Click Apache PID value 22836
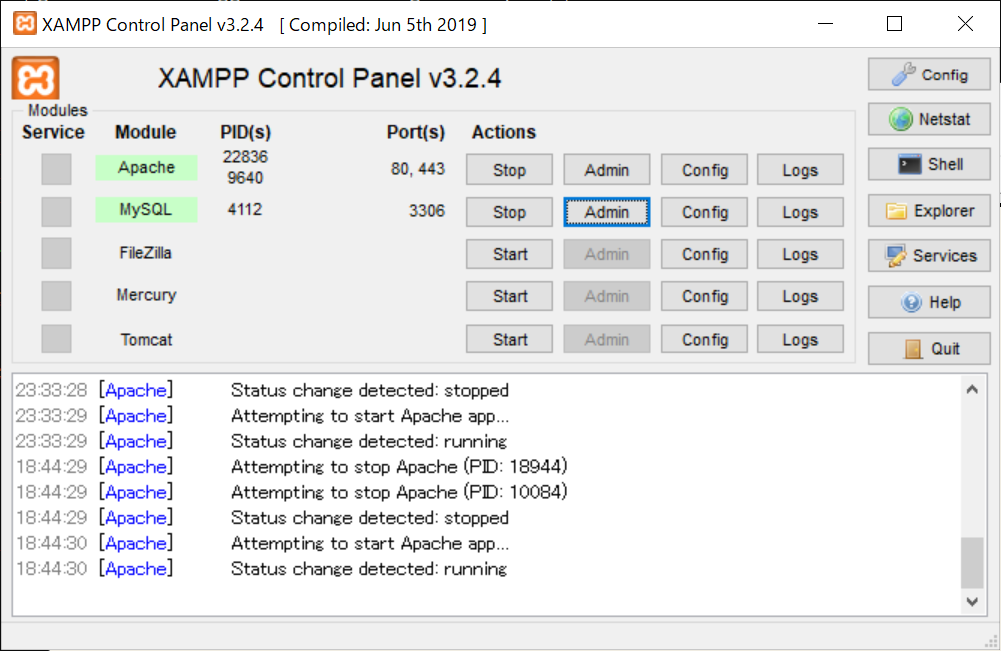Viewport: 1001px width, 651px height. pyautogui.click(x=245, y=156)
